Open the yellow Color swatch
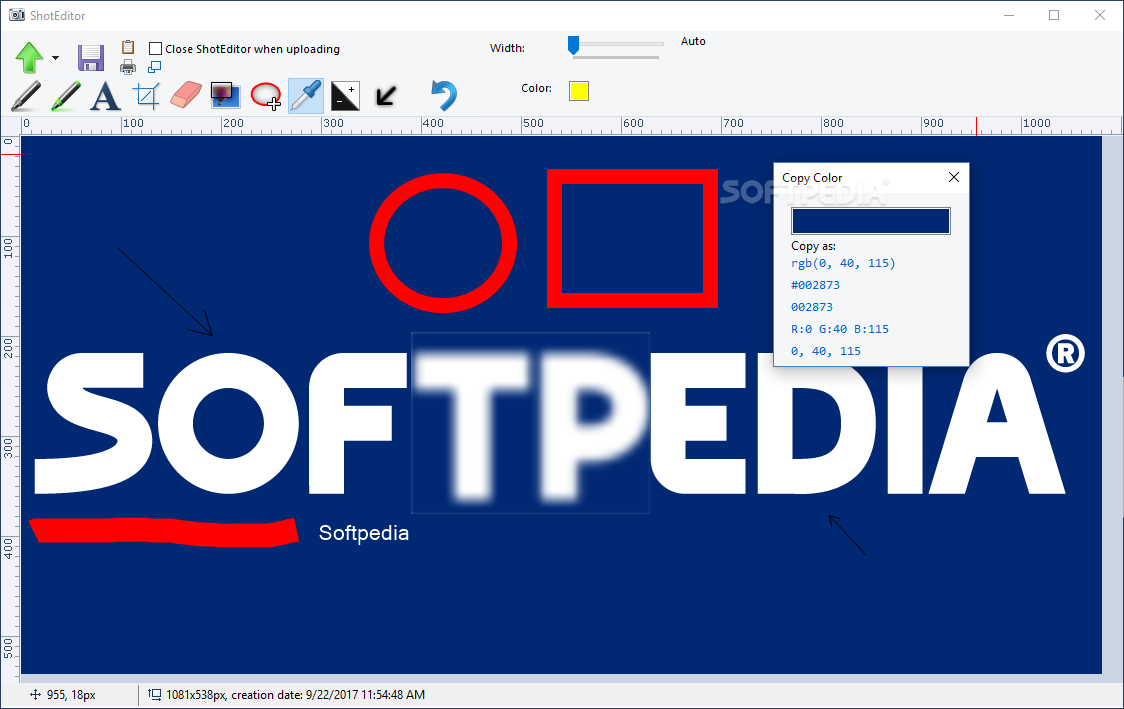The width and height of the screenshot is (1124, 709). tap(579, 91)
